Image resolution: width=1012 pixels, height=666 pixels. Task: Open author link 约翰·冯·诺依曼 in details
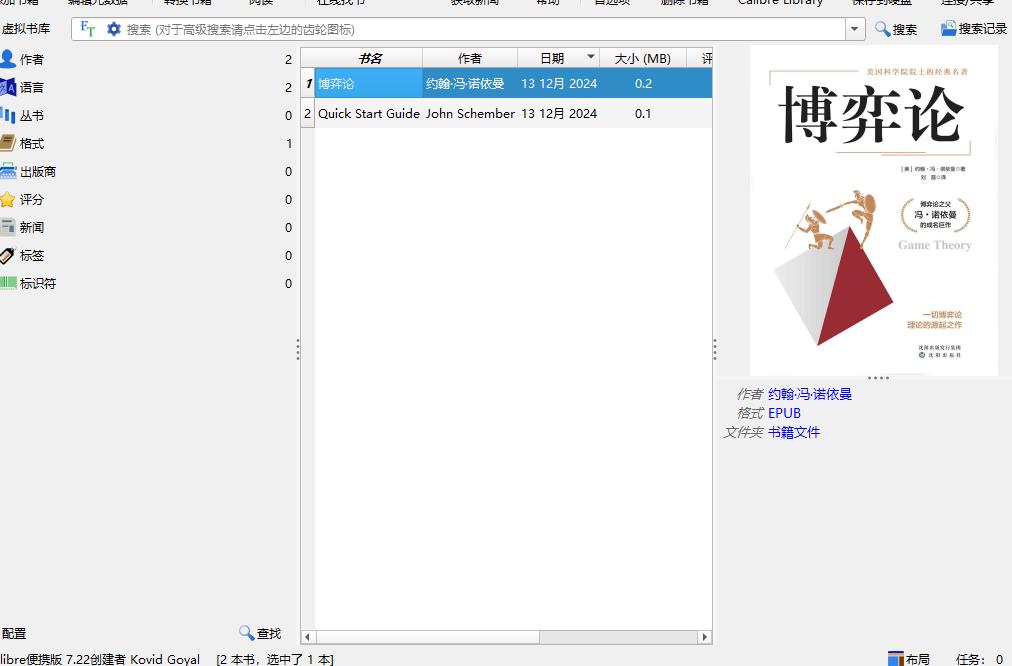click(809, 394)
